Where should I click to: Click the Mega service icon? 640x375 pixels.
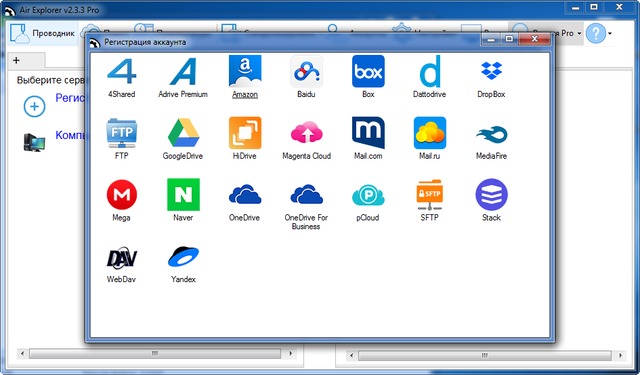tap(122, 195)
